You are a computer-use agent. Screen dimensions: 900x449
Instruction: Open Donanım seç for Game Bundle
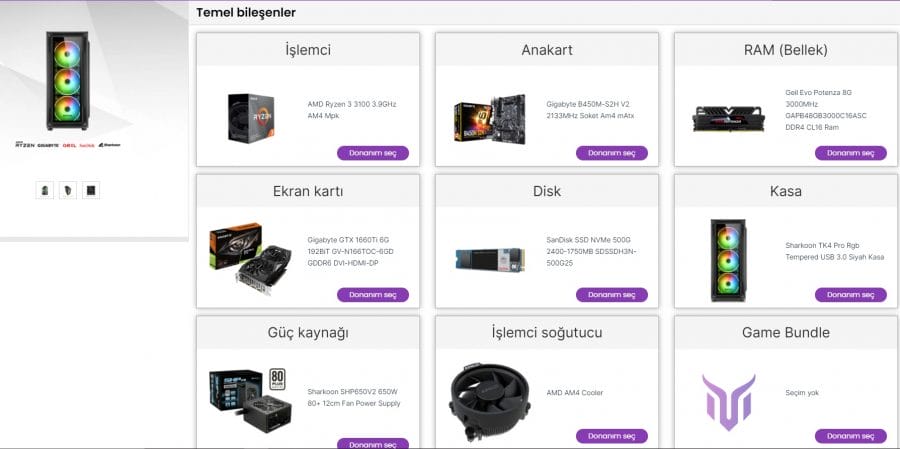851,436
